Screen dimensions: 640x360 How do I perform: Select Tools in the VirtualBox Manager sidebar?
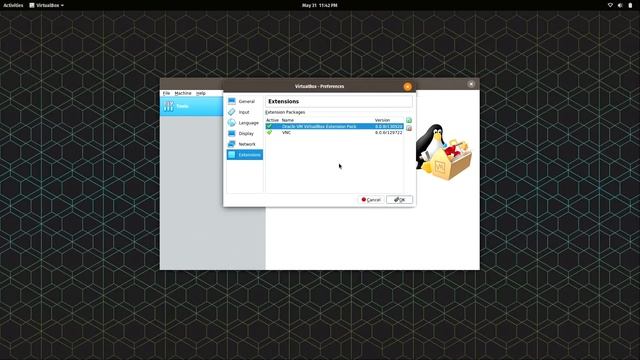pos(191,106)
